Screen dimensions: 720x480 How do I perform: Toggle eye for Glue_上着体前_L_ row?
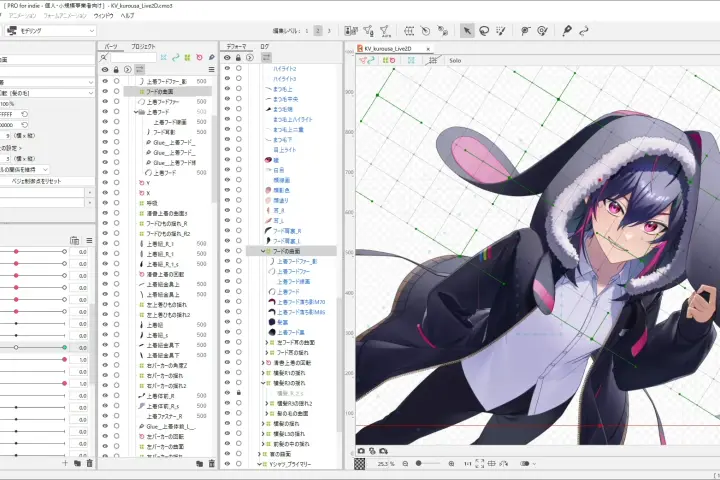pos(105,426)
